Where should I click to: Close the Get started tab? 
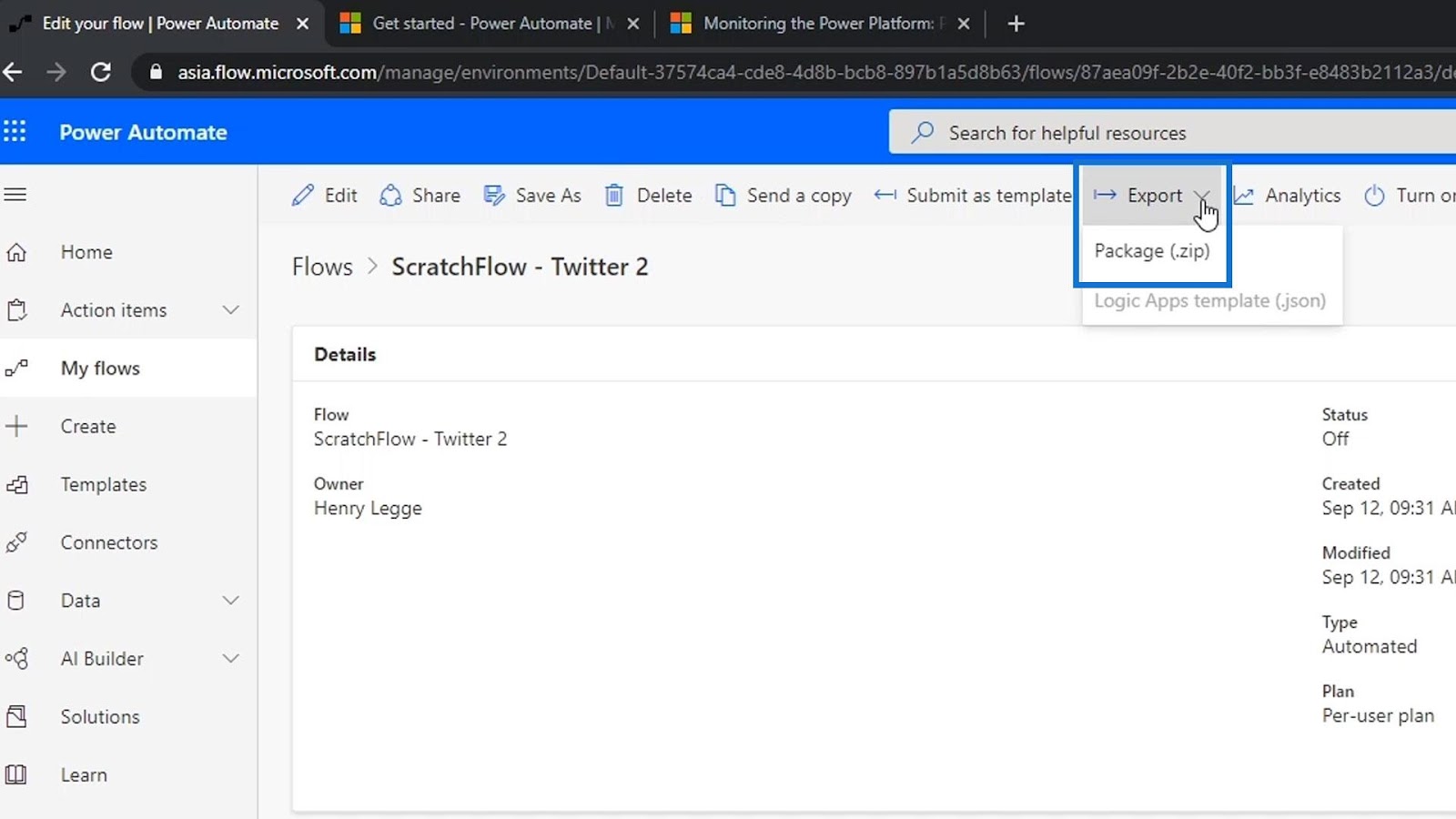(x=633, y=24)
